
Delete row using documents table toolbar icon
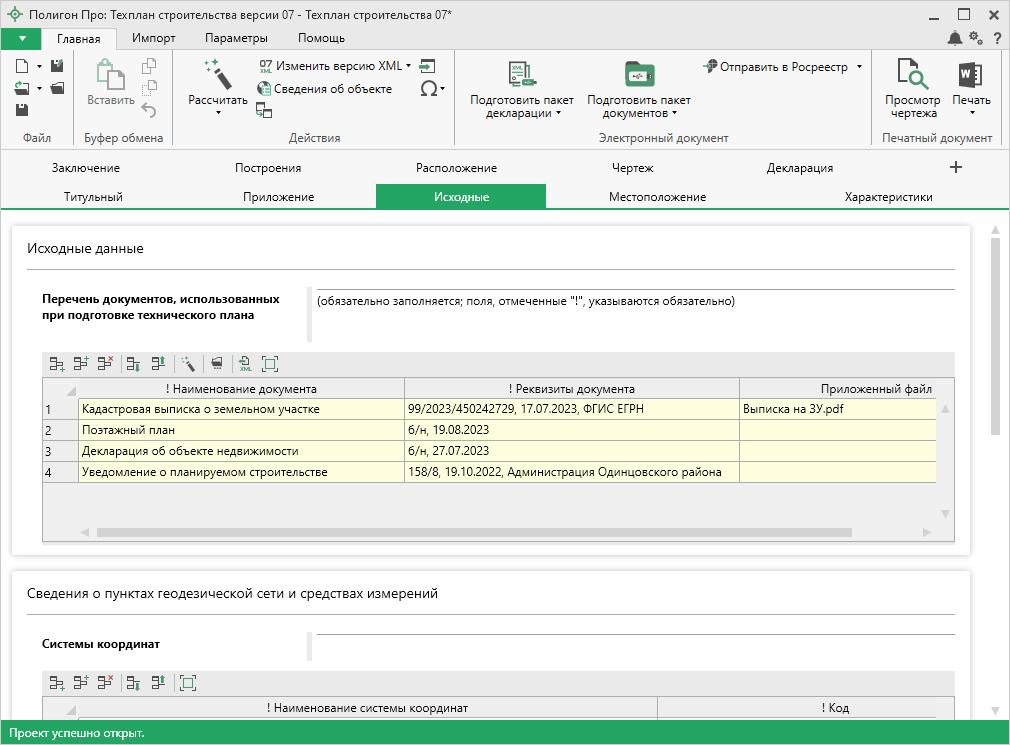pos(105,364)
